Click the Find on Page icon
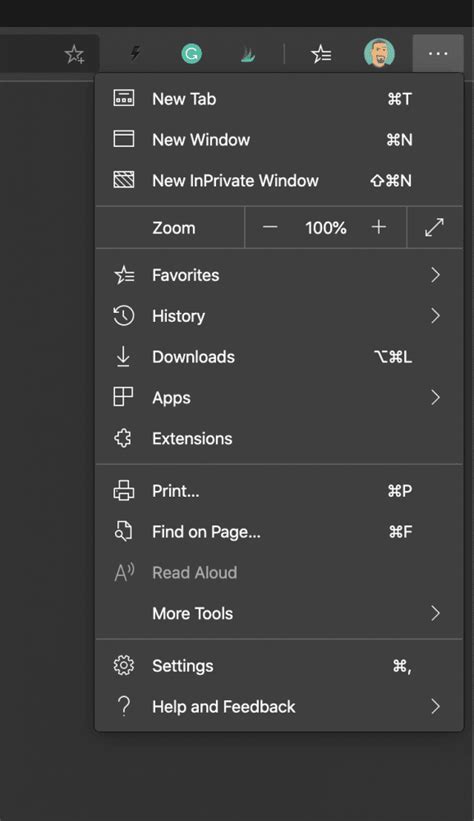474x821 pixels. [x=123, y=531]
